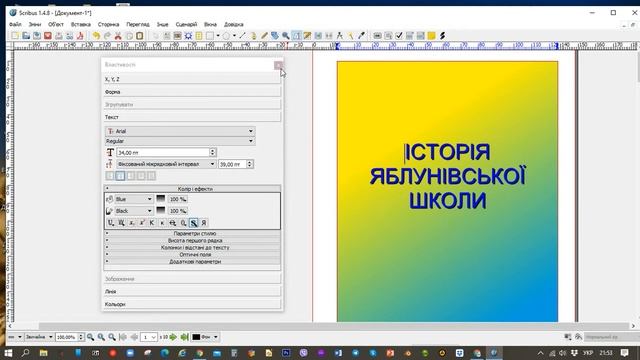Paste from clipboard toolbar icon
Screen dimensions: 640x360
pos(140,36)
